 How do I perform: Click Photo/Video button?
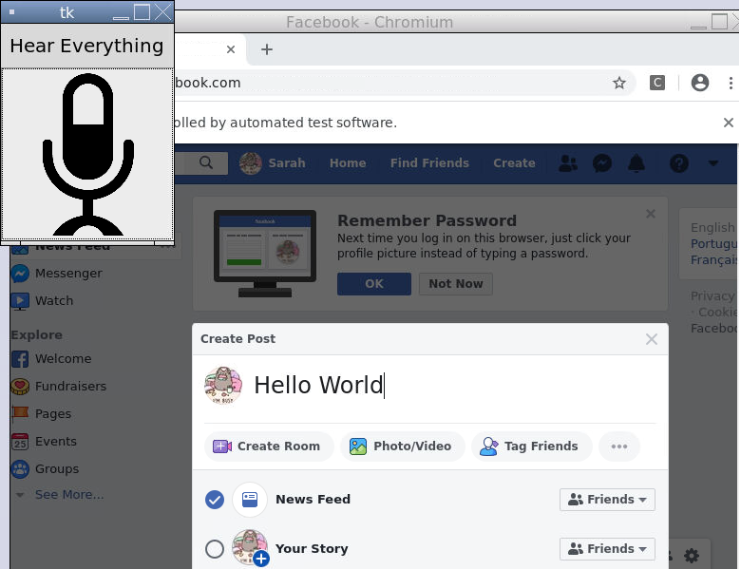tap(402, 446)
